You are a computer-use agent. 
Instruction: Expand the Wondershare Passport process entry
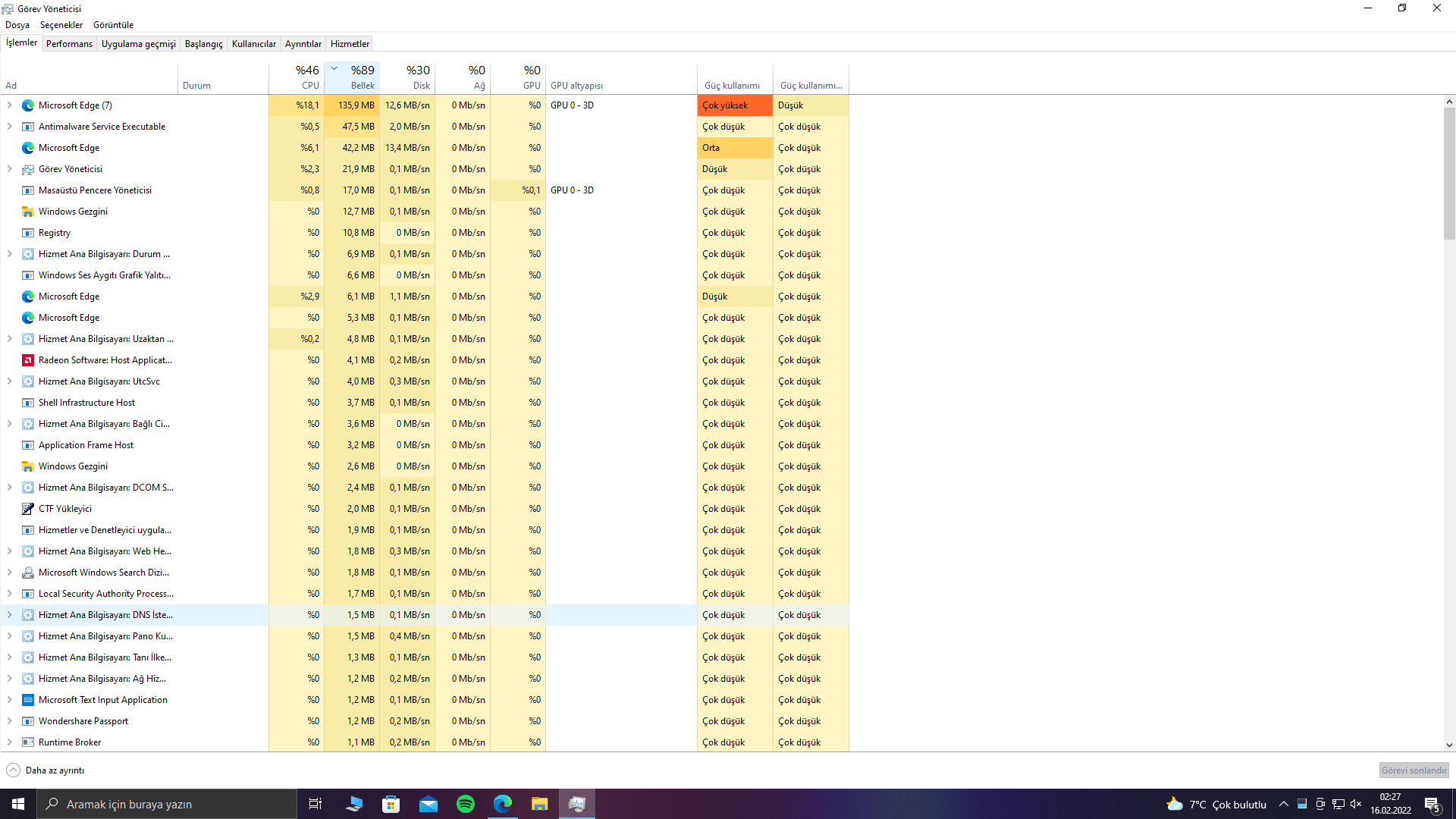[9, 721]
